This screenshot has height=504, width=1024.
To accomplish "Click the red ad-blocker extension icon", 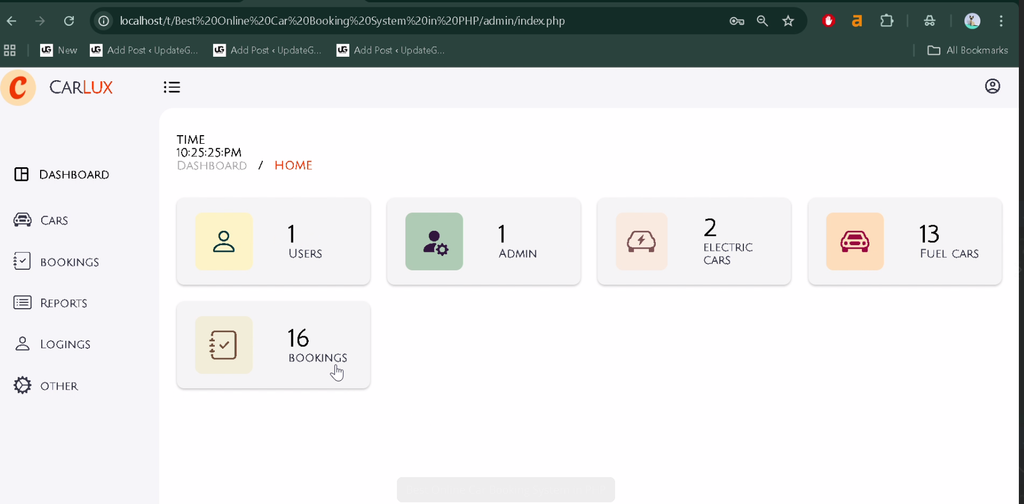I will pos(829,21).
